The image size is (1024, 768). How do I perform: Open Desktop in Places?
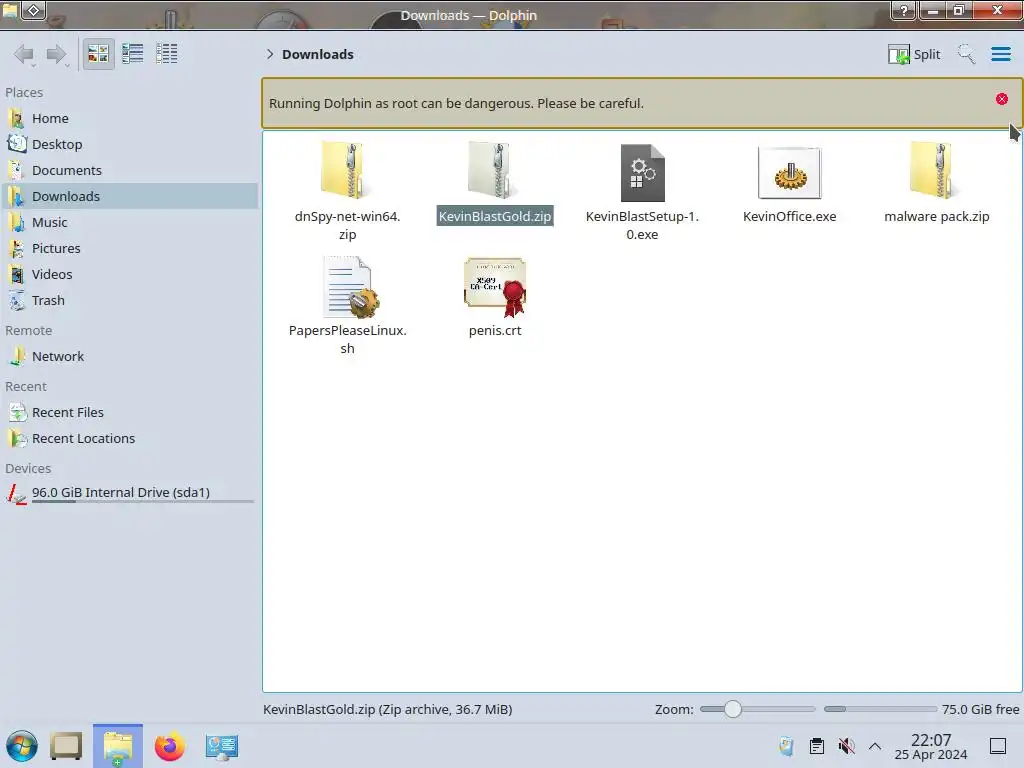click(x=129, y=144)
